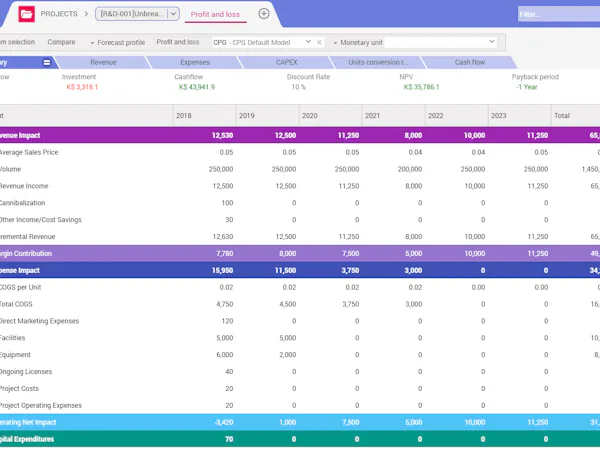Select the Incremental Revenue row label
The image size is (600, 450).
pyautogui.click(x=28, y=236)
